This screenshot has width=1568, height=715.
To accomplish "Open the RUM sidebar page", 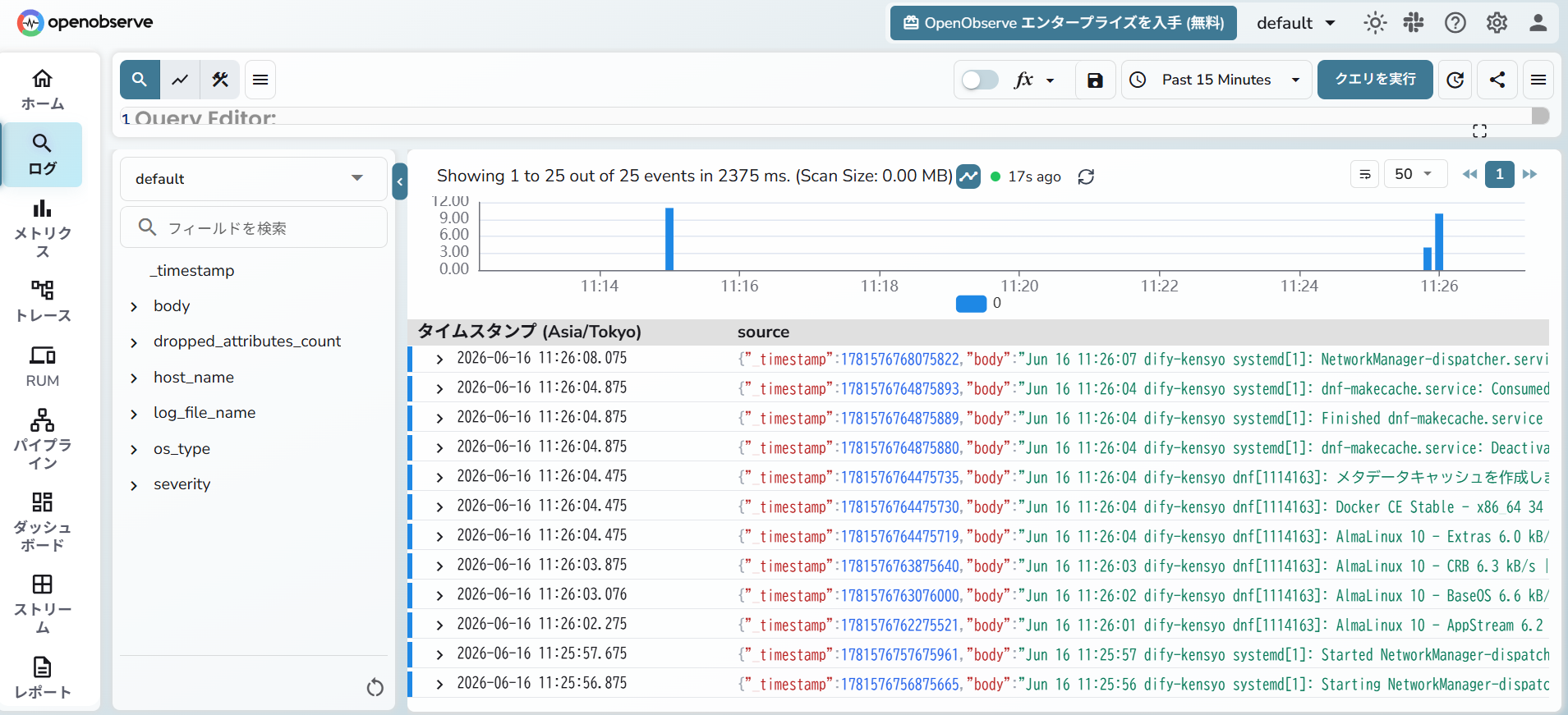I will point(43,366).
